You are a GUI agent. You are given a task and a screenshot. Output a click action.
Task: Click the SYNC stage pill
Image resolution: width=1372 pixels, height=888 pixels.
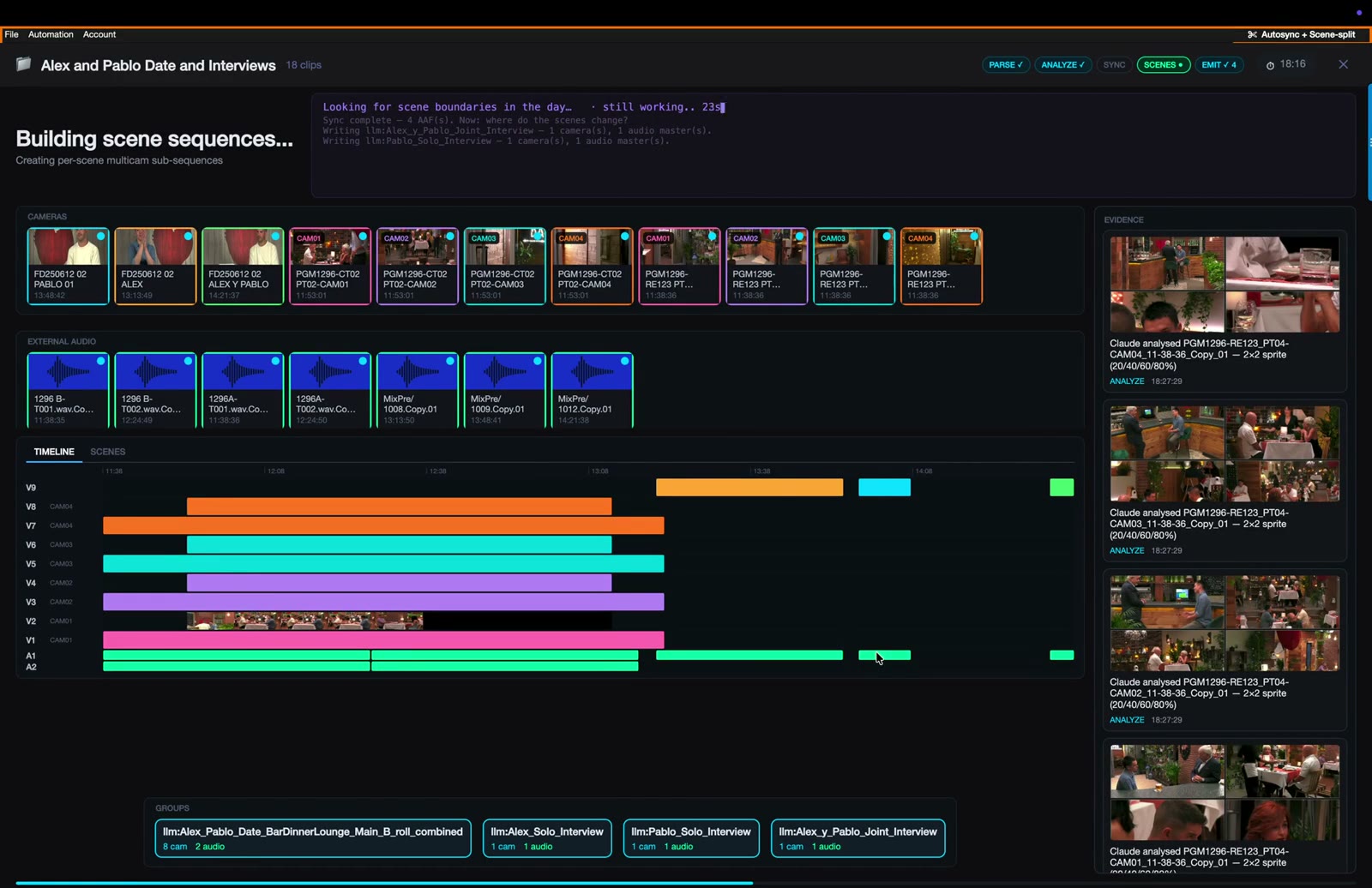coord(1114,65)
